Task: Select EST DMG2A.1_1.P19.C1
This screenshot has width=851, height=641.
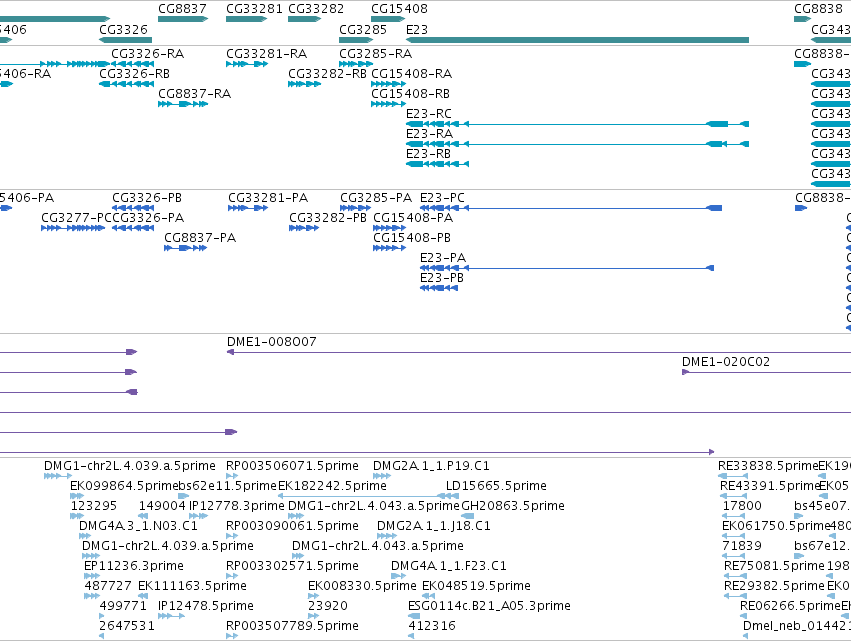Action: point(382,476)
